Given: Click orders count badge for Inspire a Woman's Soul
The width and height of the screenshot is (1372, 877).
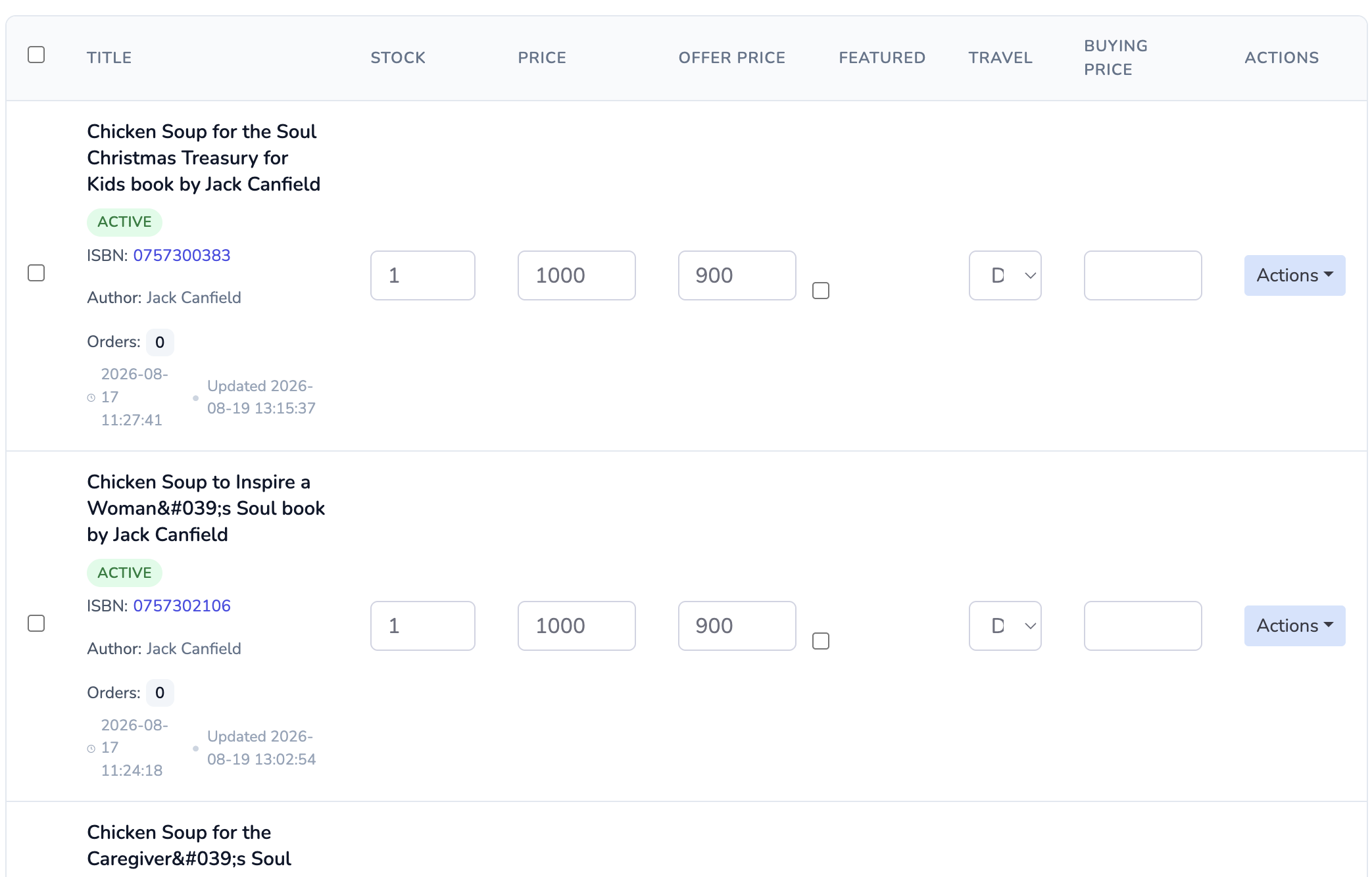Looking at the screenshot, I should [160, 693].
